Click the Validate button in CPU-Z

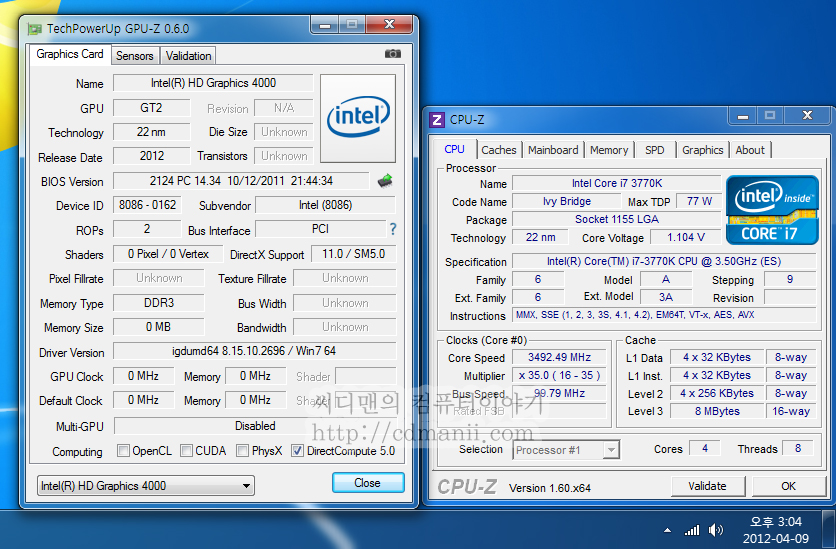click(x=708, y=486)
